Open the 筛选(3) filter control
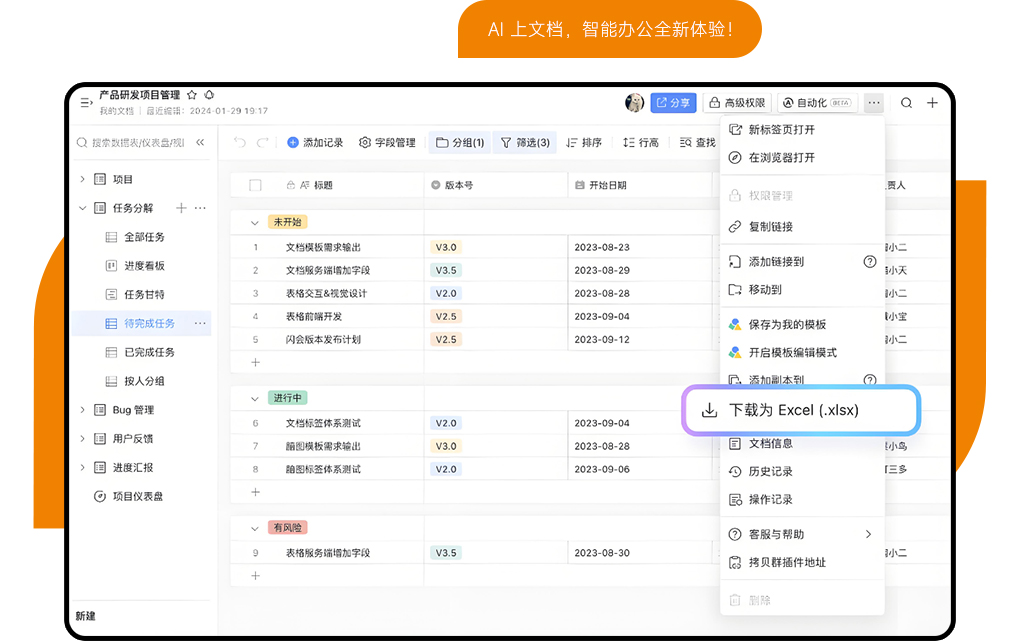 (x=525, y=143)
